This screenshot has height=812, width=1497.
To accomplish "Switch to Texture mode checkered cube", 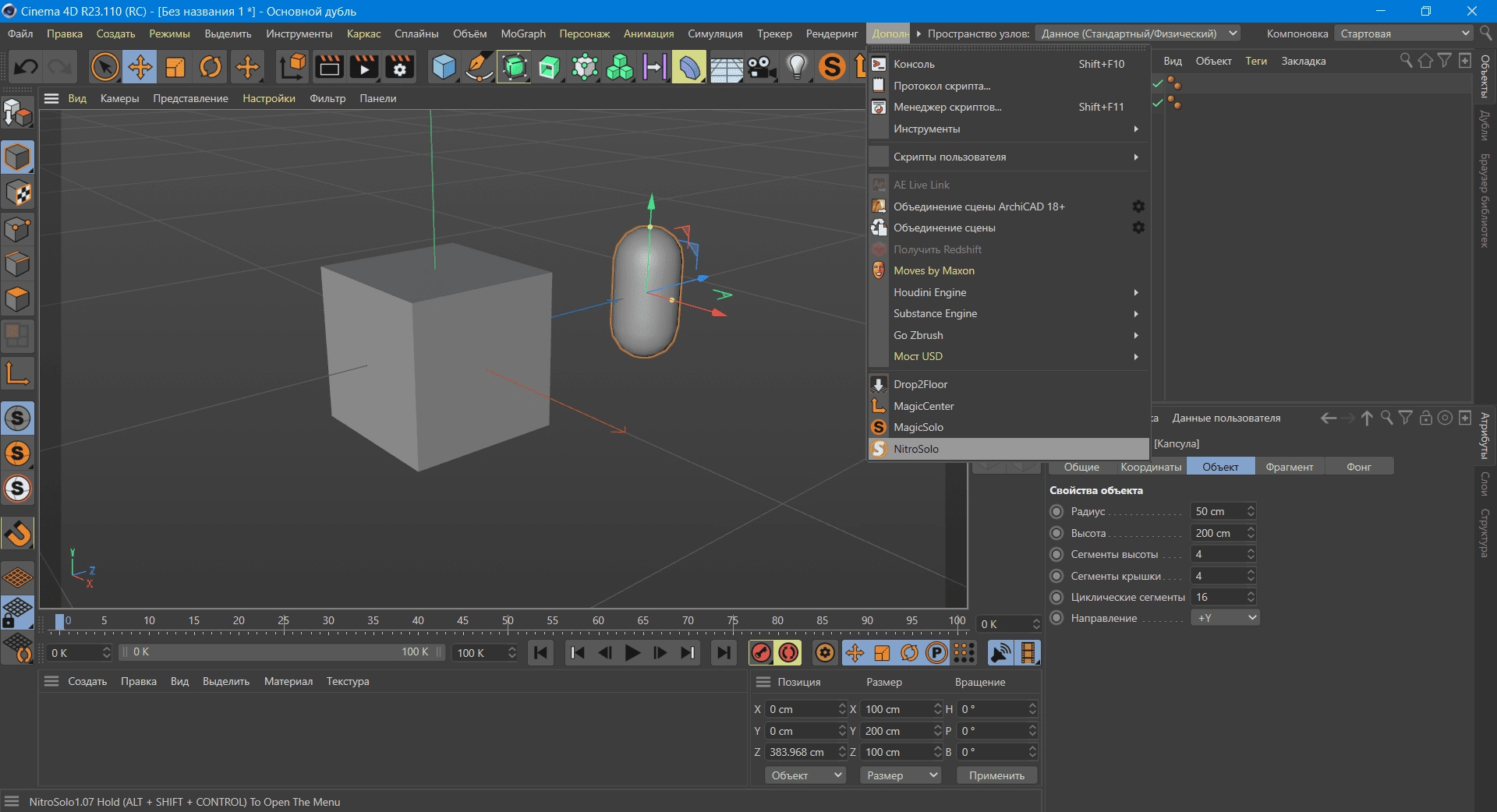I will 17,192.
